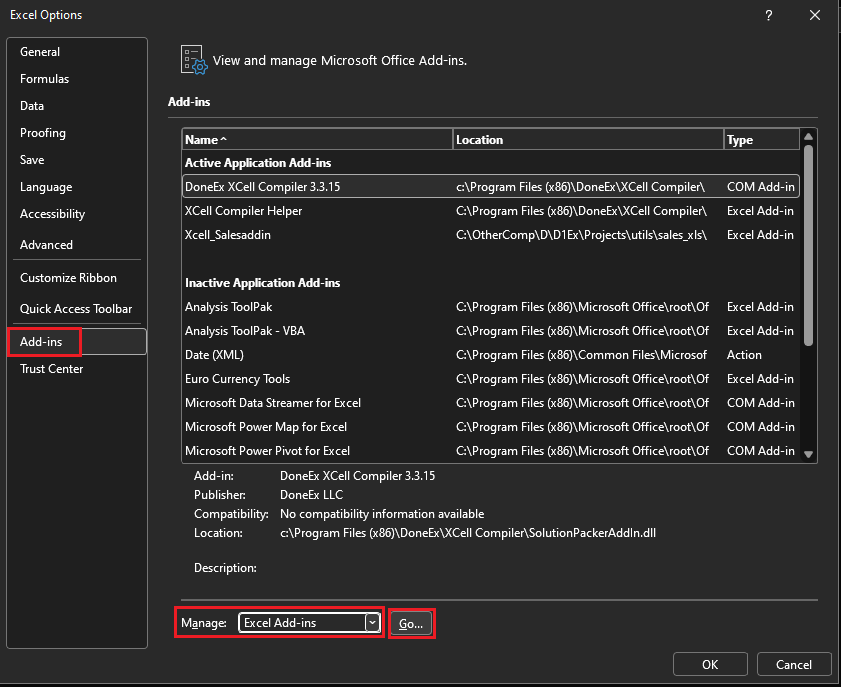The width and height of the screenshot is (841, 687).
Task: Confirm with the OK button
Action: coord(710,664)
